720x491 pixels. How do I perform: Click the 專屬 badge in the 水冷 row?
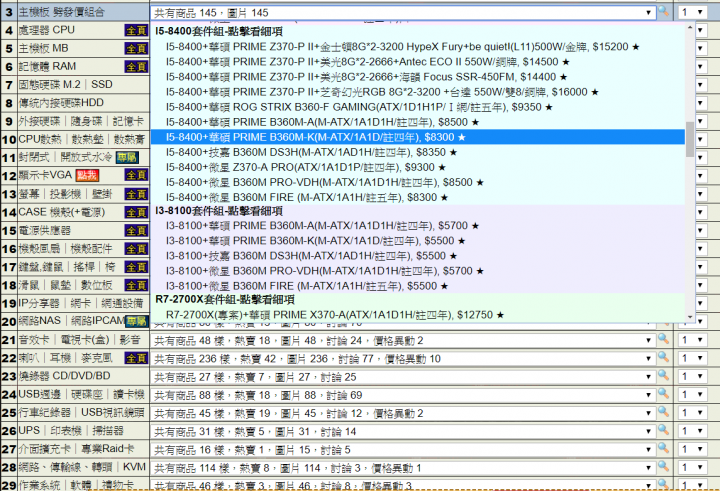[127, 158]
